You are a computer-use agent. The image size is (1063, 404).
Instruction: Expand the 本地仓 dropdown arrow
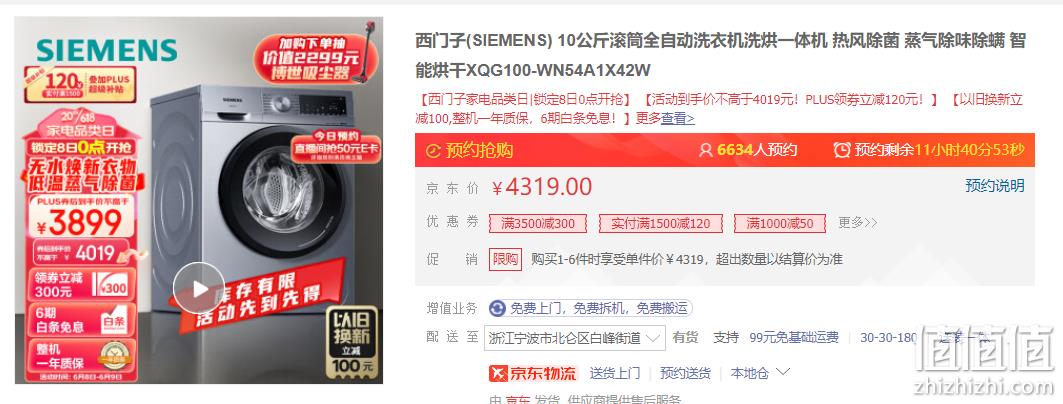pos(783,372)
